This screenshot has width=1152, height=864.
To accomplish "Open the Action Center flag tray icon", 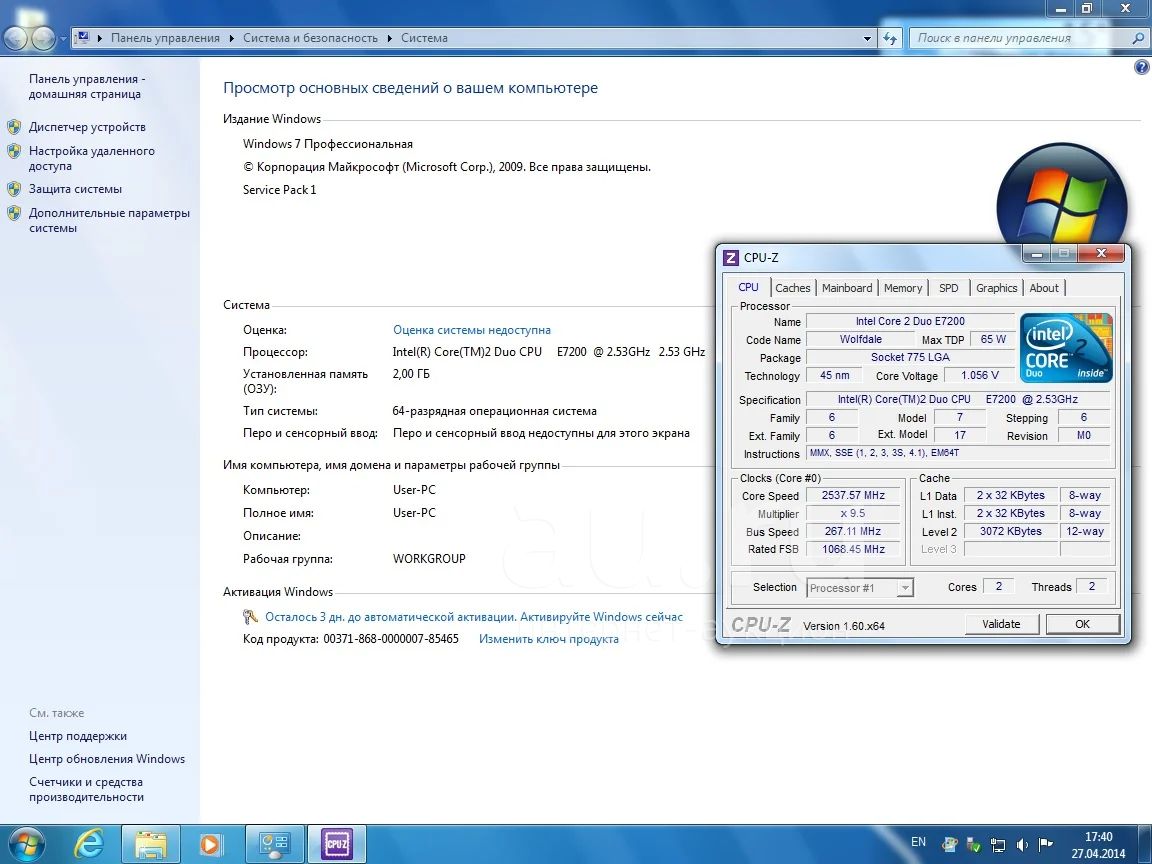I will [x=1046, y=844].
